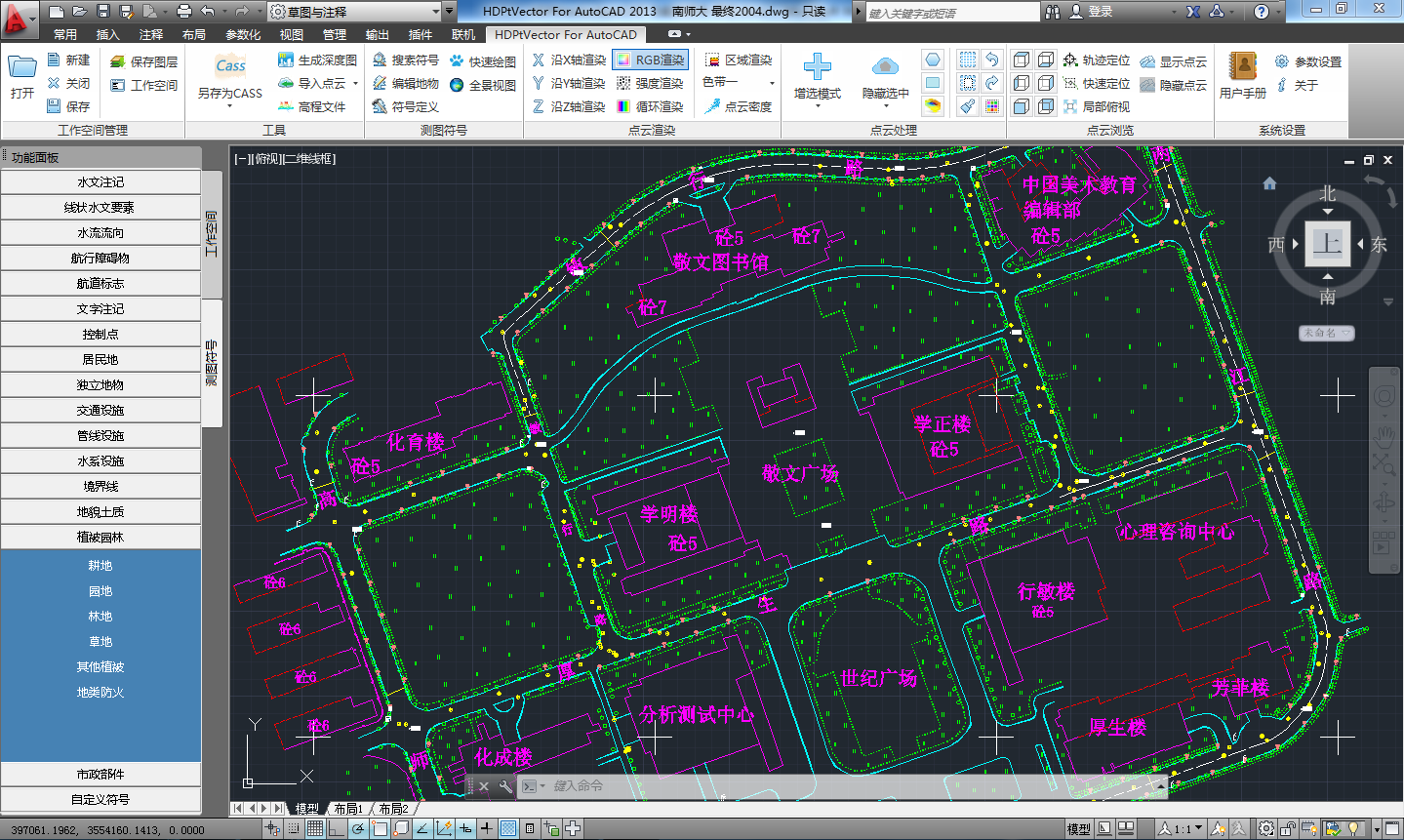Click the 居民地 panel button

click(100, 360)
